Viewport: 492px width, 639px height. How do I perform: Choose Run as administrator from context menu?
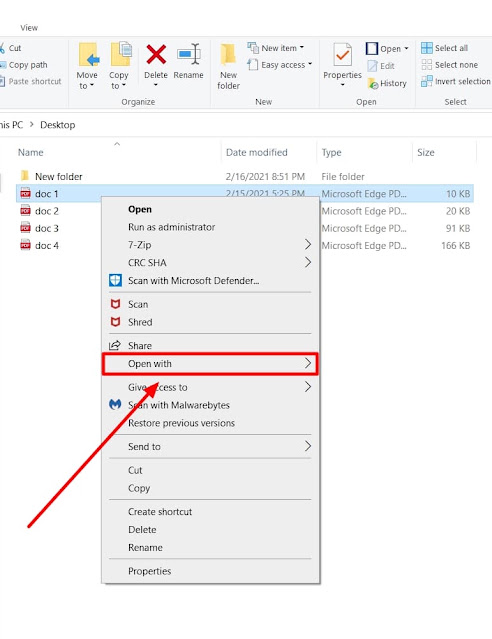tap(171, 227)
